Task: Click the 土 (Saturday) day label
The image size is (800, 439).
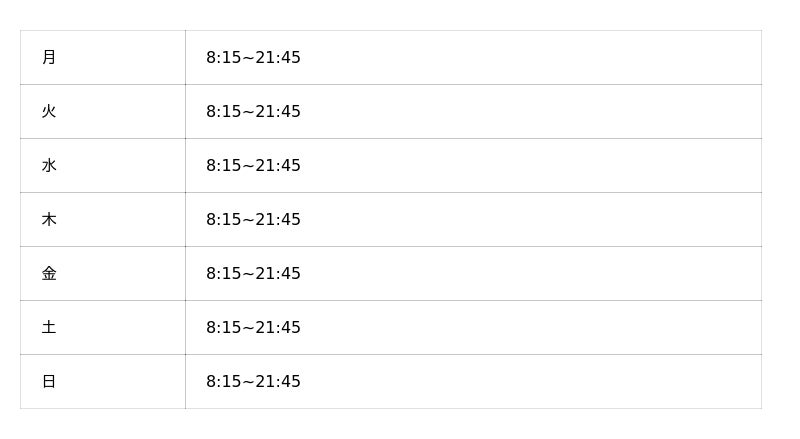Action: [49, 328]
